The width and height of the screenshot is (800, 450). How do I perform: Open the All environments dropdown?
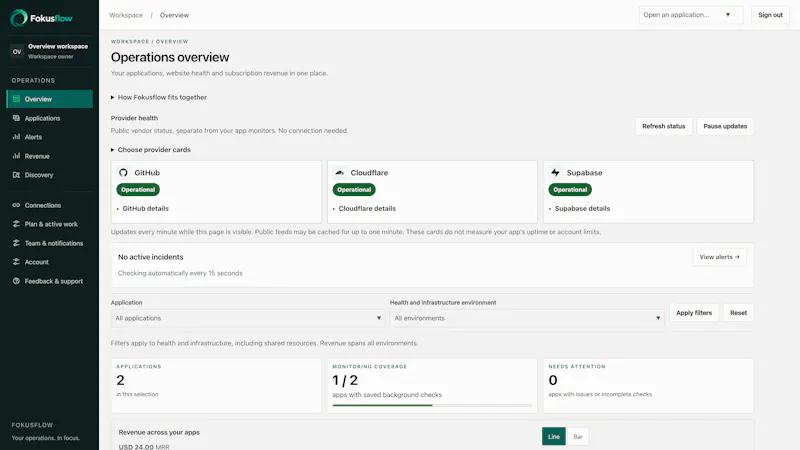point(527,318)
